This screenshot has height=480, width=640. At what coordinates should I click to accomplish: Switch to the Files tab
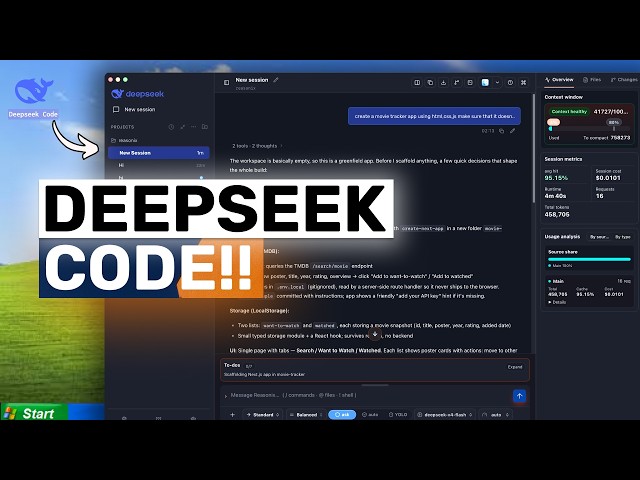(x=592, y=80)
